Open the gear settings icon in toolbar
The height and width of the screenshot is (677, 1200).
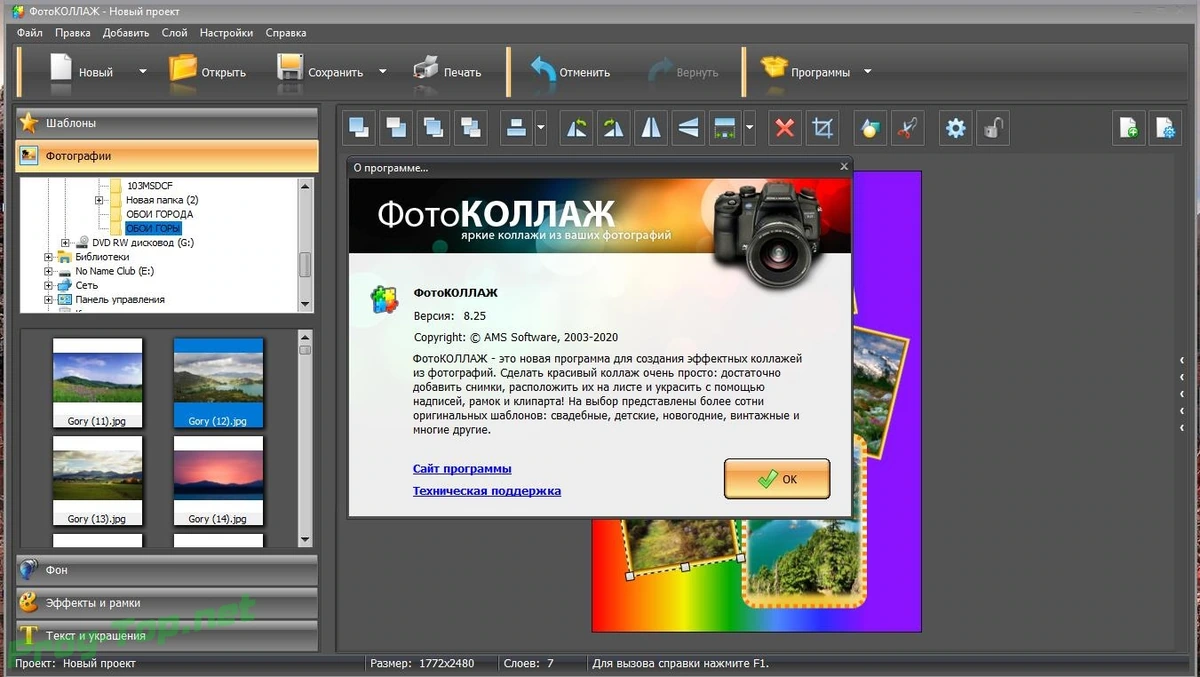[x=956, y=128]
